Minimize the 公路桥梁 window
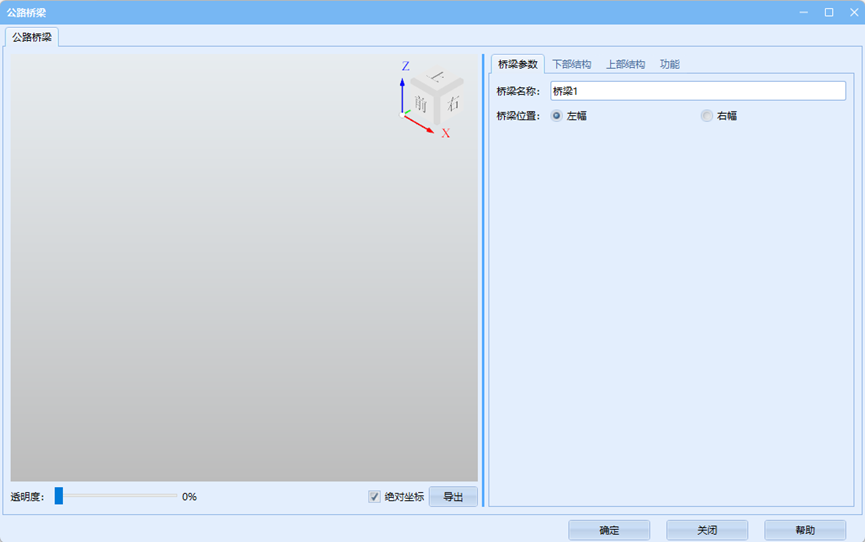The width and height of the screenshot is (865, 542). [803, 12]
